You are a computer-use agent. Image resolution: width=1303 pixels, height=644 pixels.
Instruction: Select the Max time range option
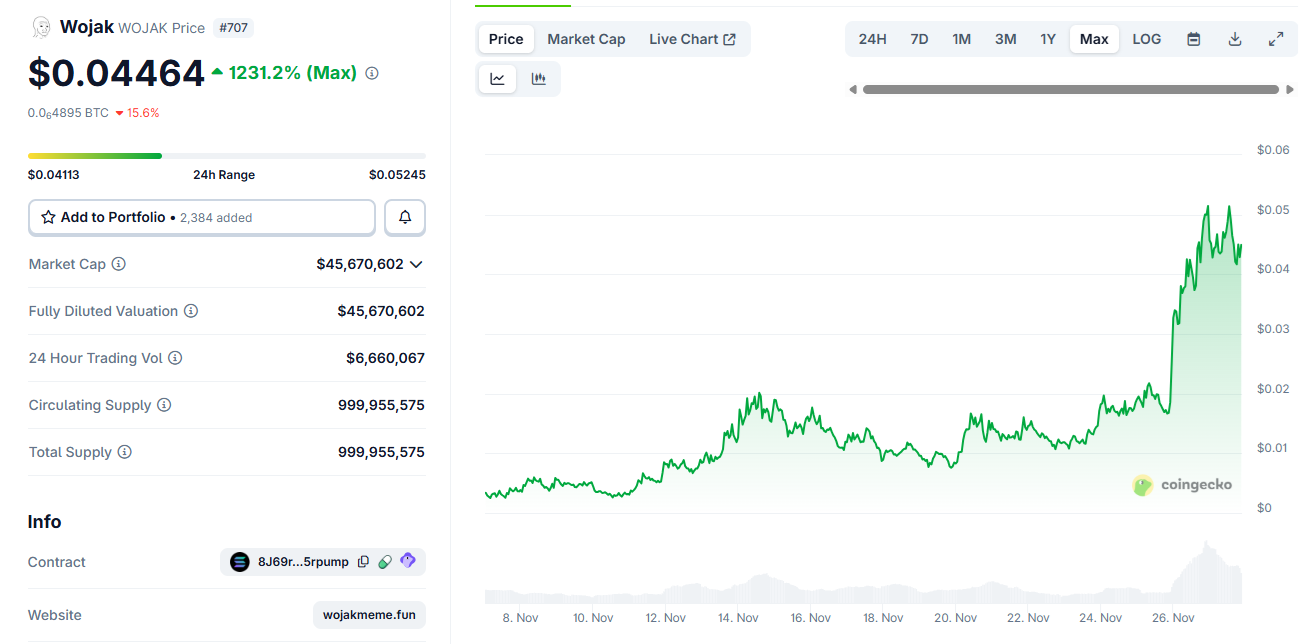coord(1094,38)
